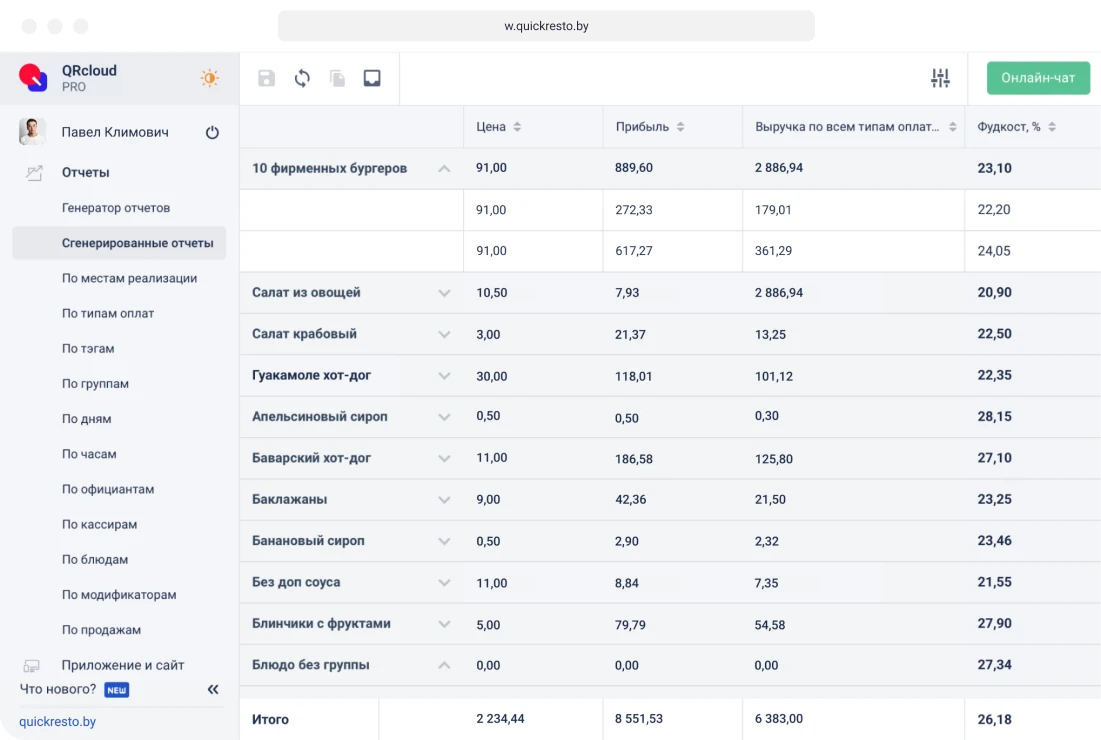Expand the Баварский хот-дог row
Viewport: 1101px width, 740px height.
444,459
